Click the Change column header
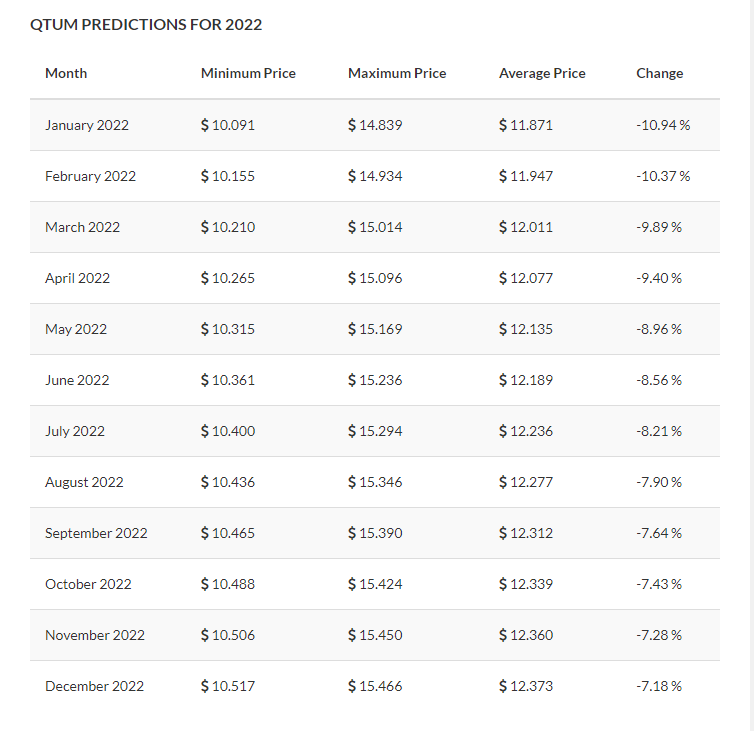 [x=660, y=73]
